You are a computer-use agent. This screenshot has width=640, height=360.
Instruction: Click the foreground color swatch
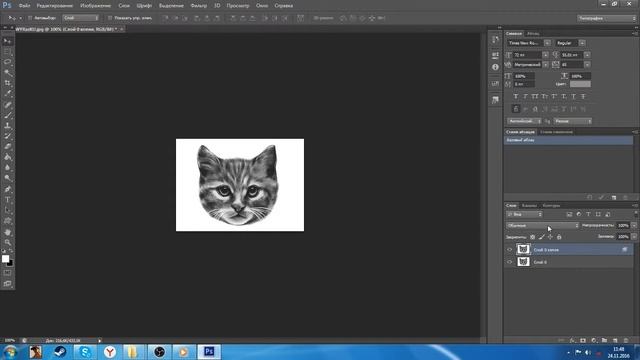(5, 259)
